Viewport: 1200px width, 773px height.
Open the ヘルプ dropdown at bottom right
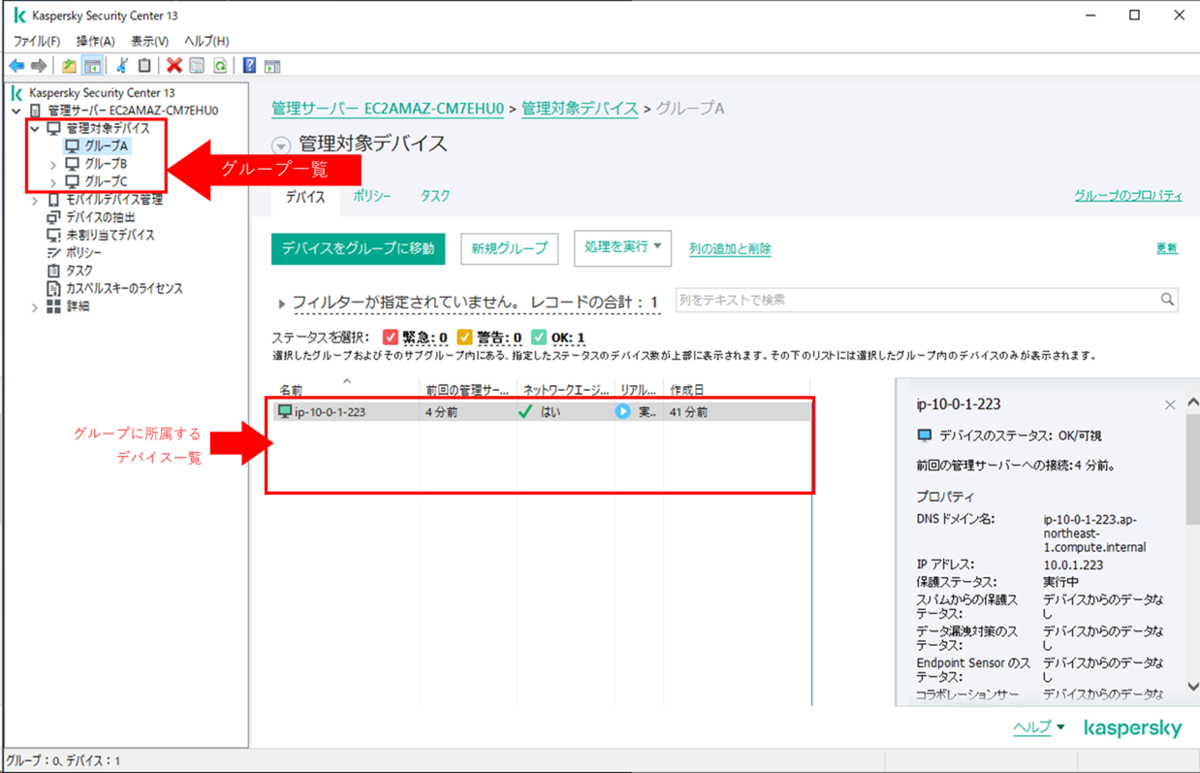click(1039, 728)
